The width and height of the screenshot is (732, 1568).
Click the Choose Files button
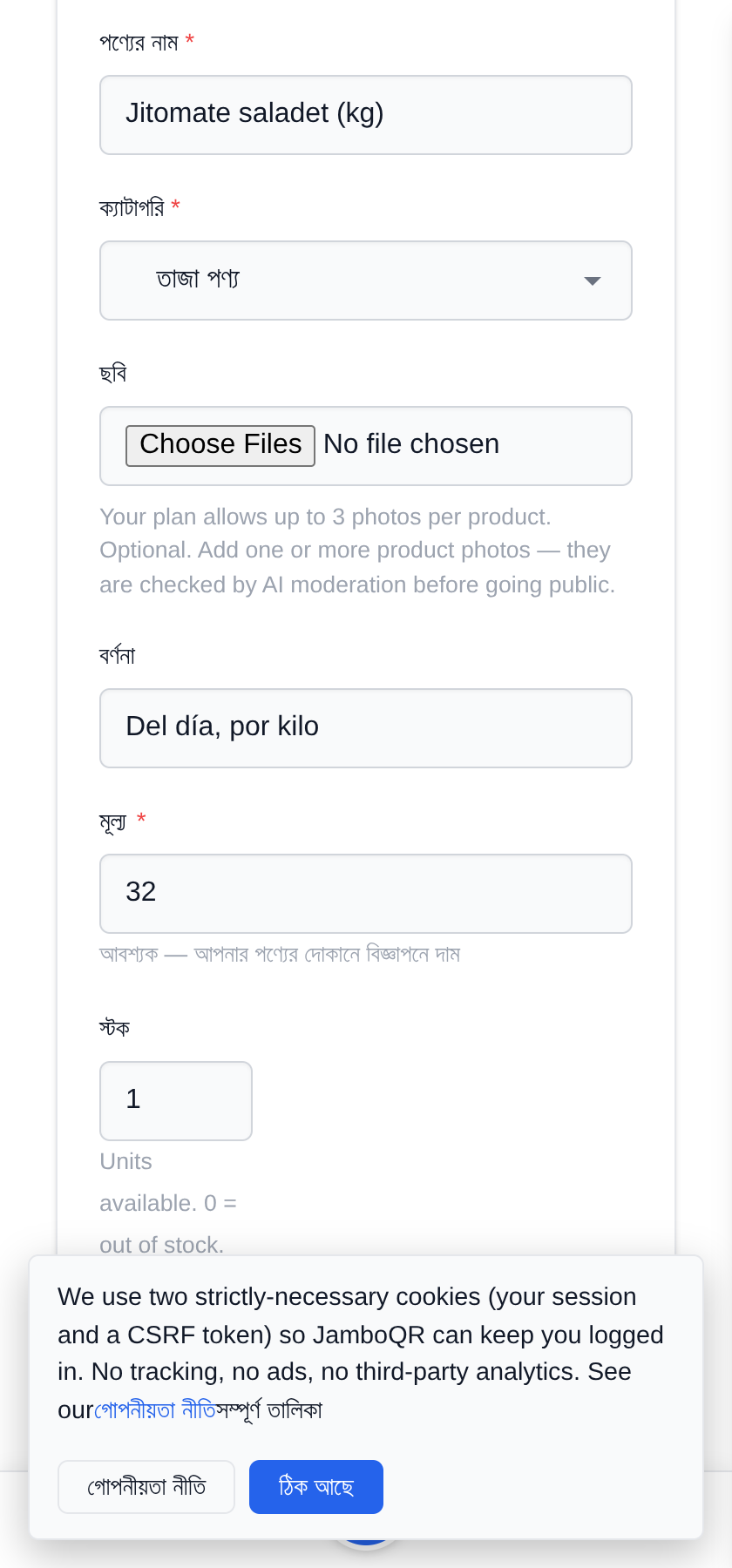point(220,445)
